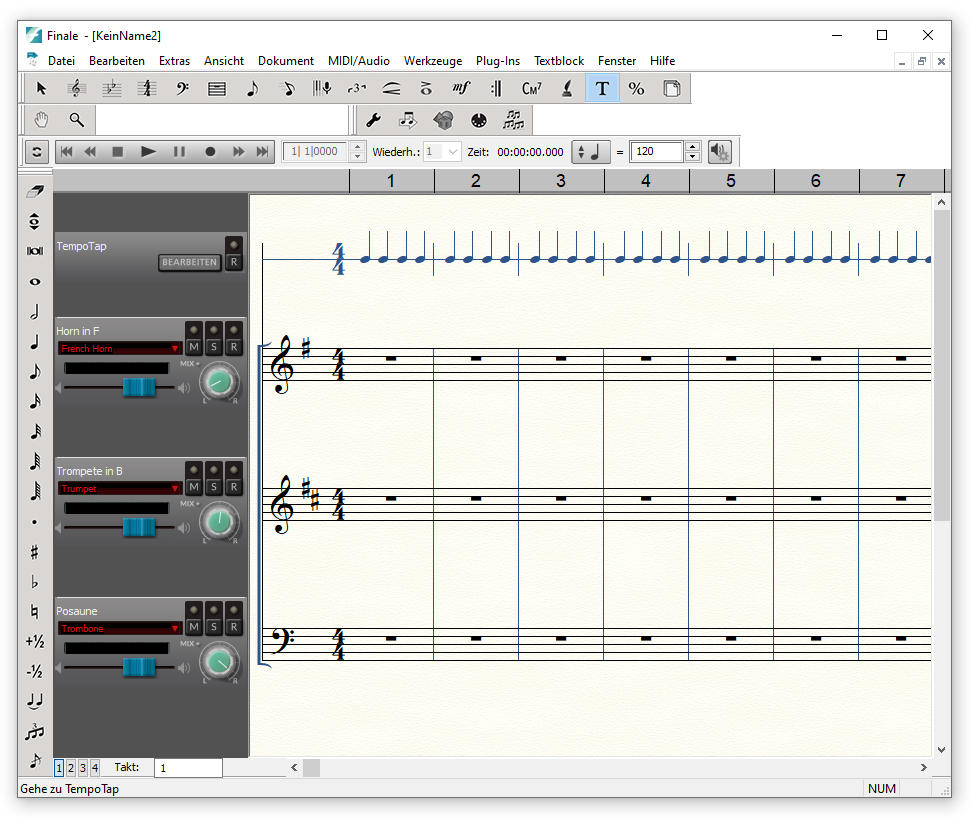Solo the Trompete in B track

214,487
